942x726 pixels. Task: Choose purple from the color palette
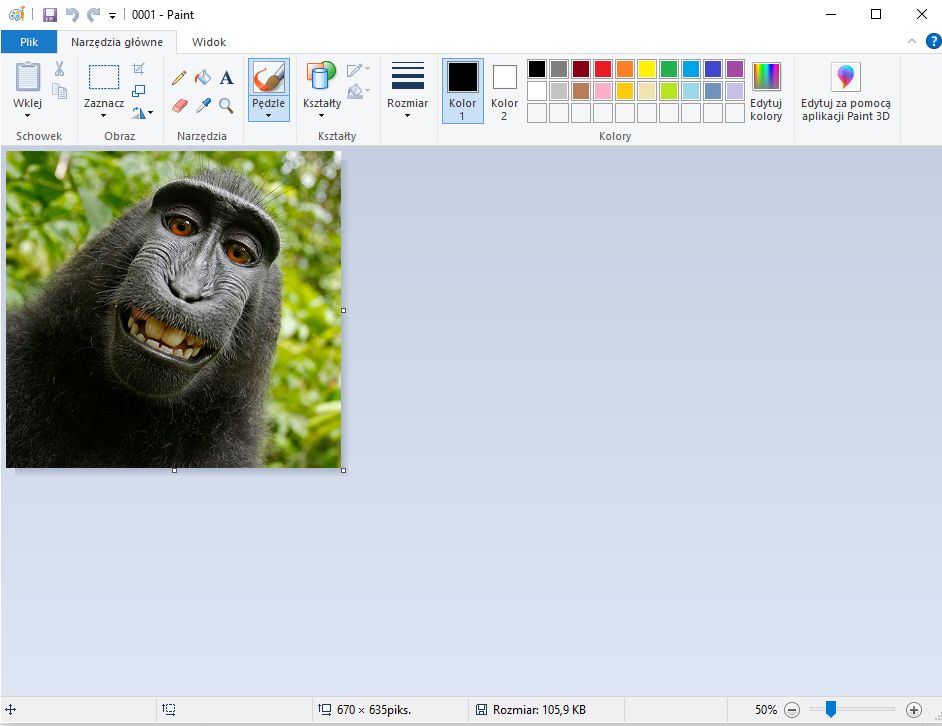click(735, 69)
